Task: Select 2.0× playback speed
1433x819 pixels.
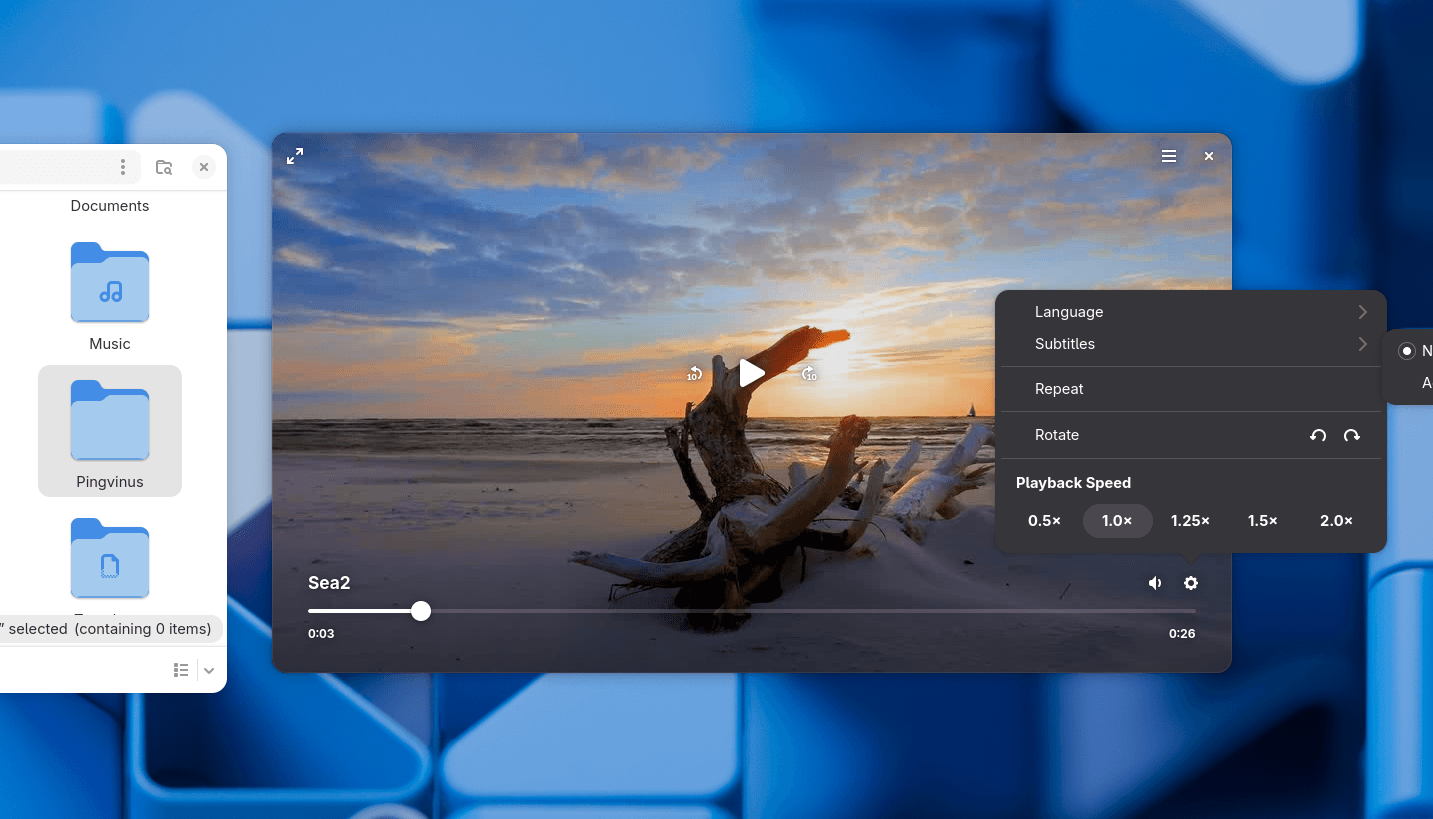Action: coord(1336,521)
